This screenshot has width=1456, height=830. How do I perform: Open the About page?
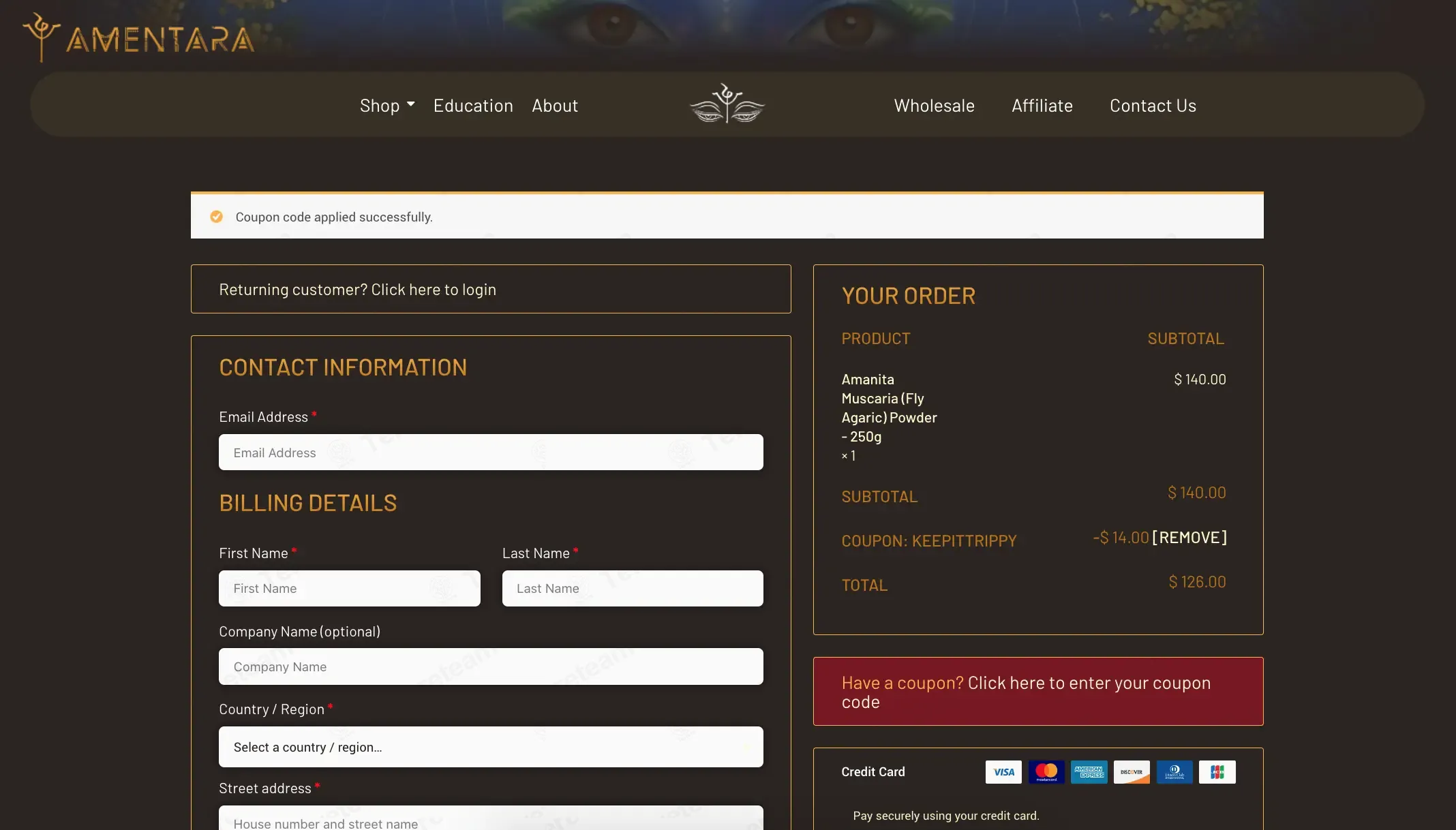555,106
